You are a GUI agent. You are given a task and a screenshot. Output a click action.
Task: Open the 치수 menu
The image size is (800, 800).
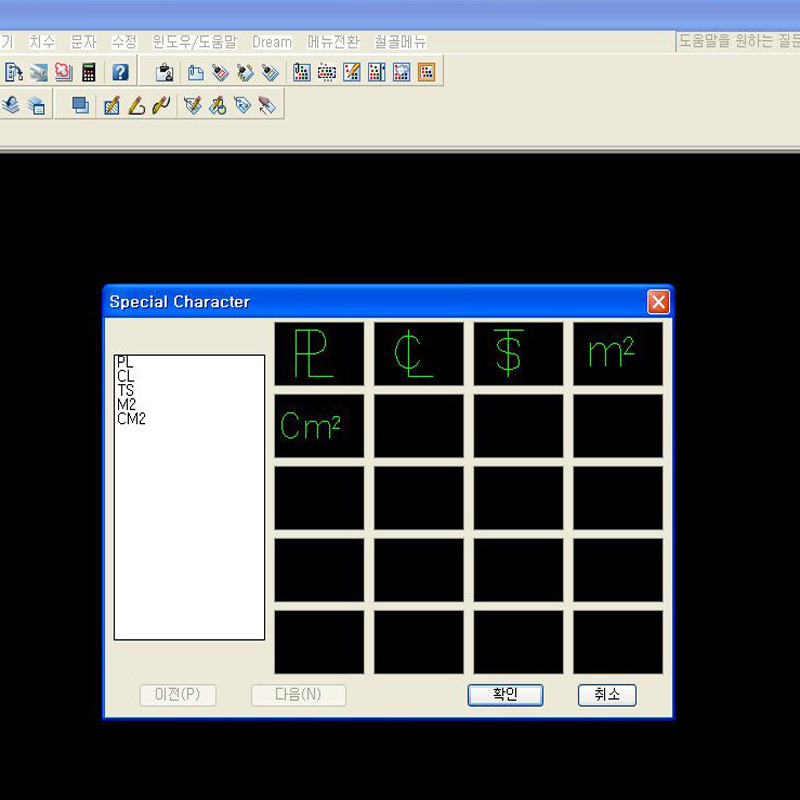42,42
